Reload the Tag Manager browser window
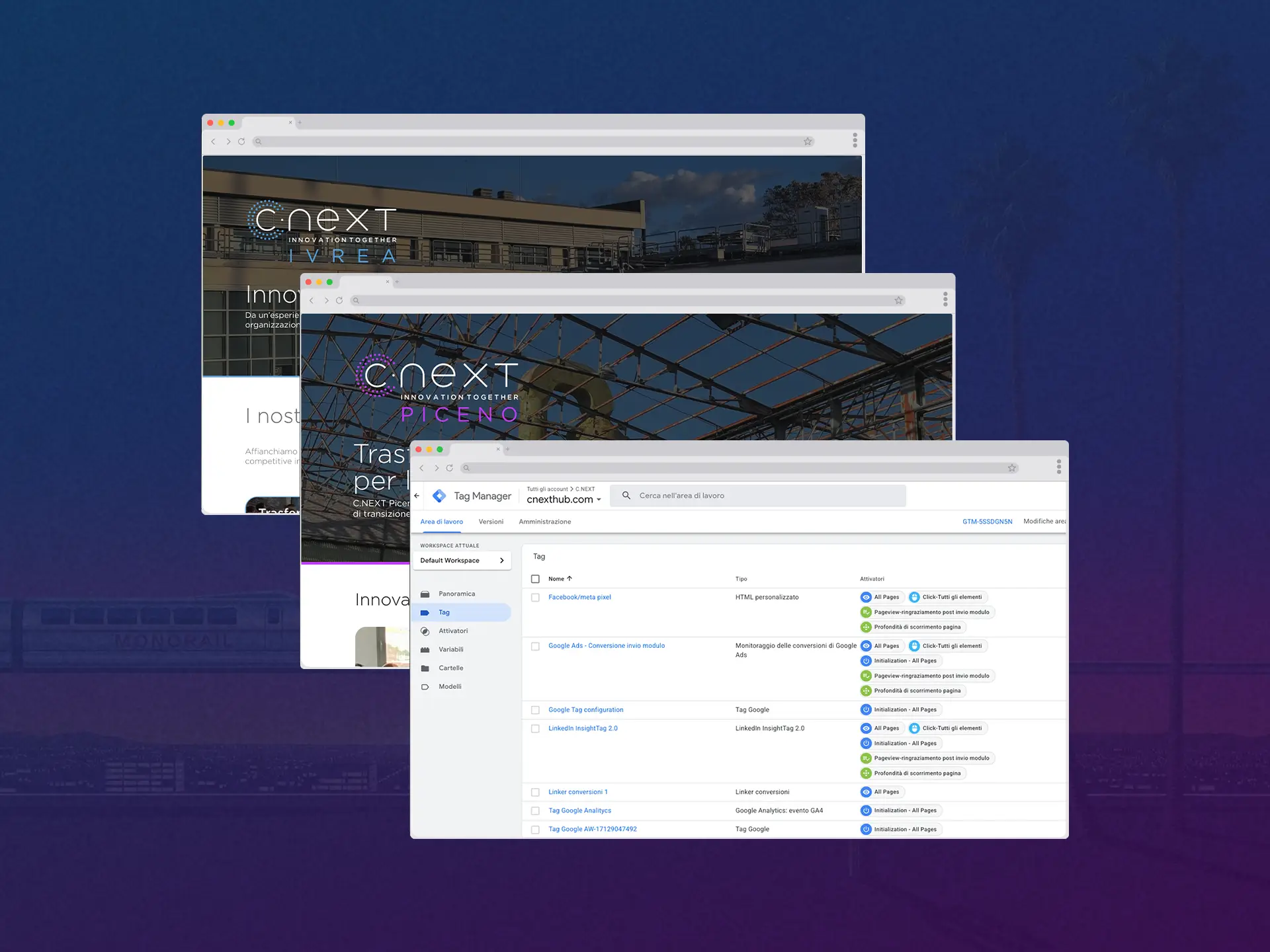This screenshot has width=1270, height=952. (x=450, y=468)
